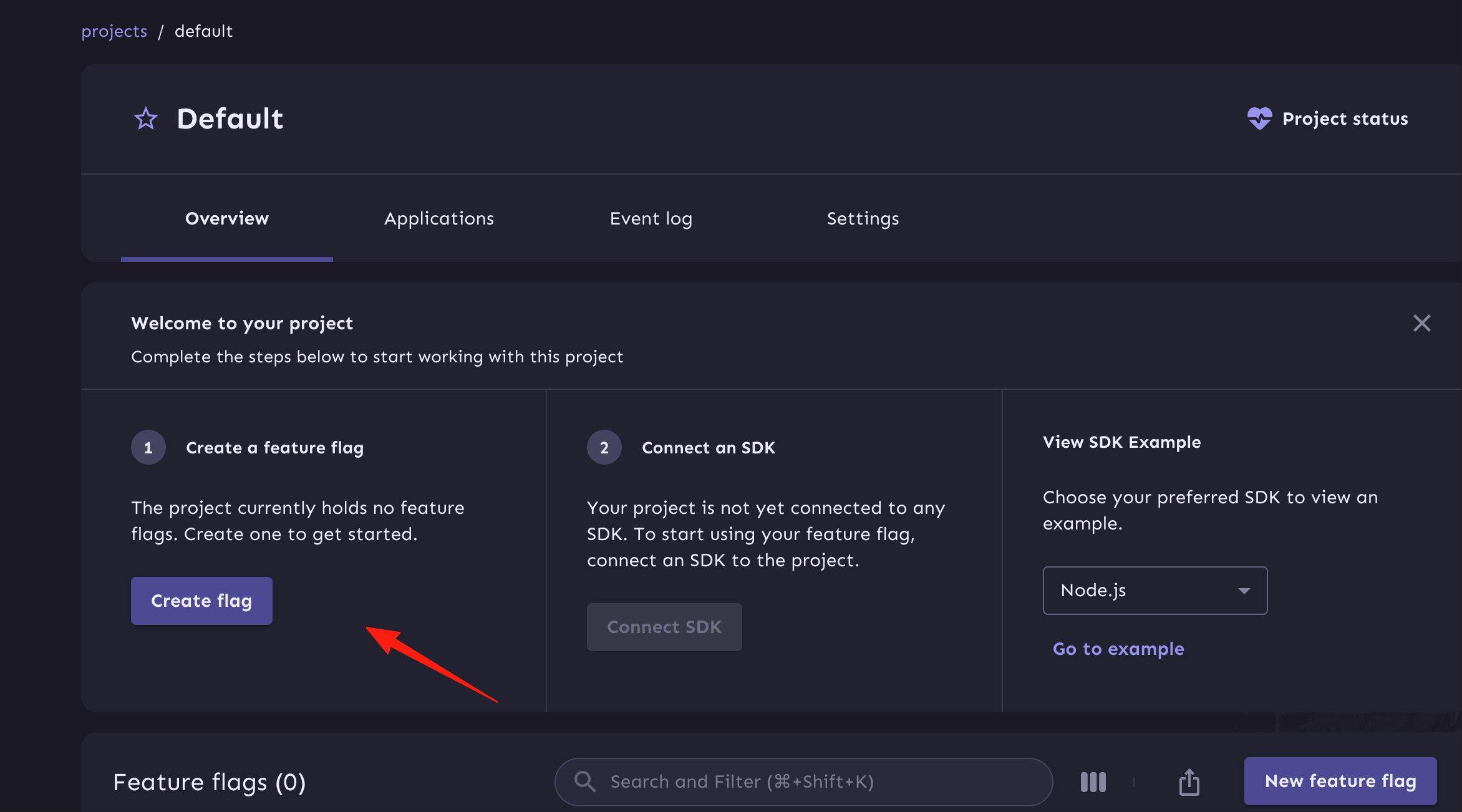
Task: Click the Connect SDK button
Action: (x=664, y=627)
